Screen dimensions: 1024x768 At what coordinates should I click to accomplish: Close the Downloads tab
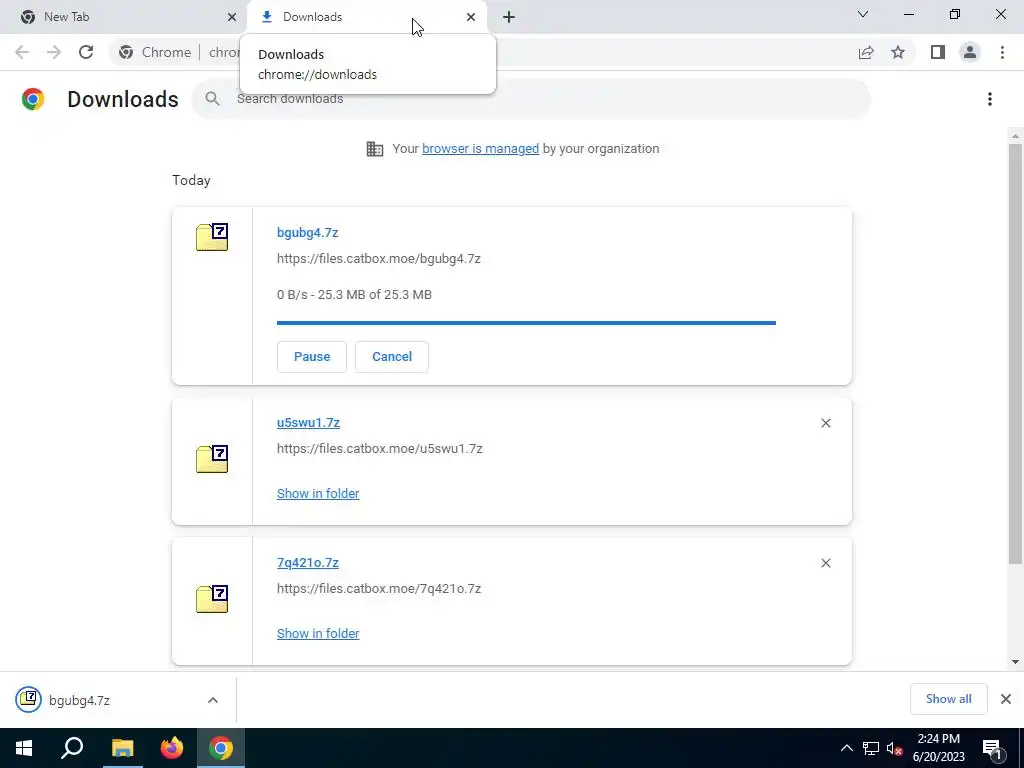click(470, 17)
